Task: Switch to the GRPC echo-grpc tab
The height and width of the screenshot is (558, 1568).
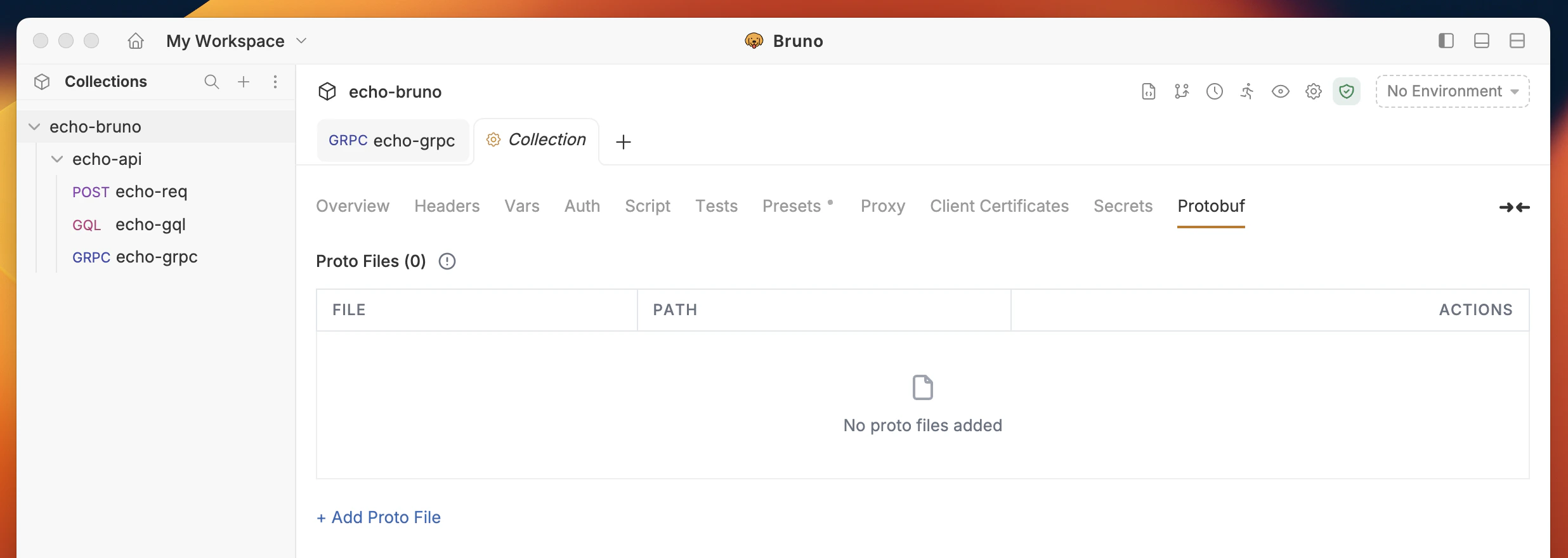Action: [x=392, y=140]
